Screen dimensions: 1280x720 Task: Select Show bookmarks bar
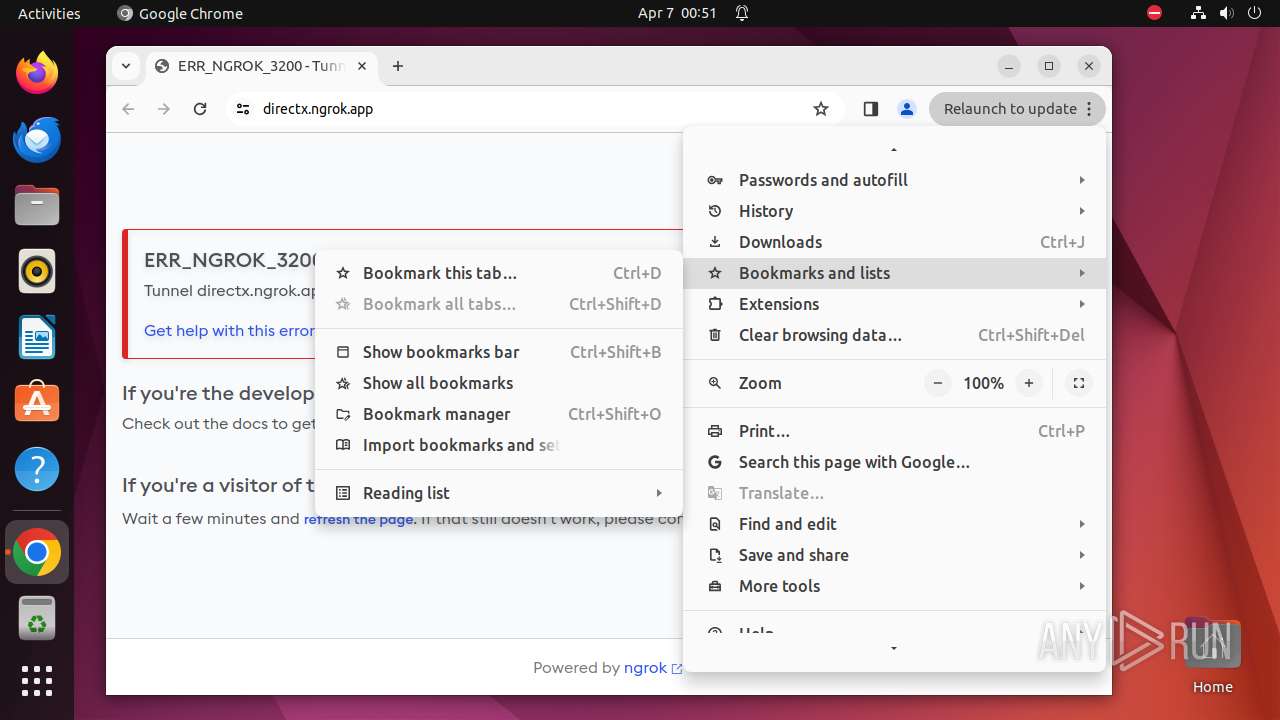tap(499, 352)
